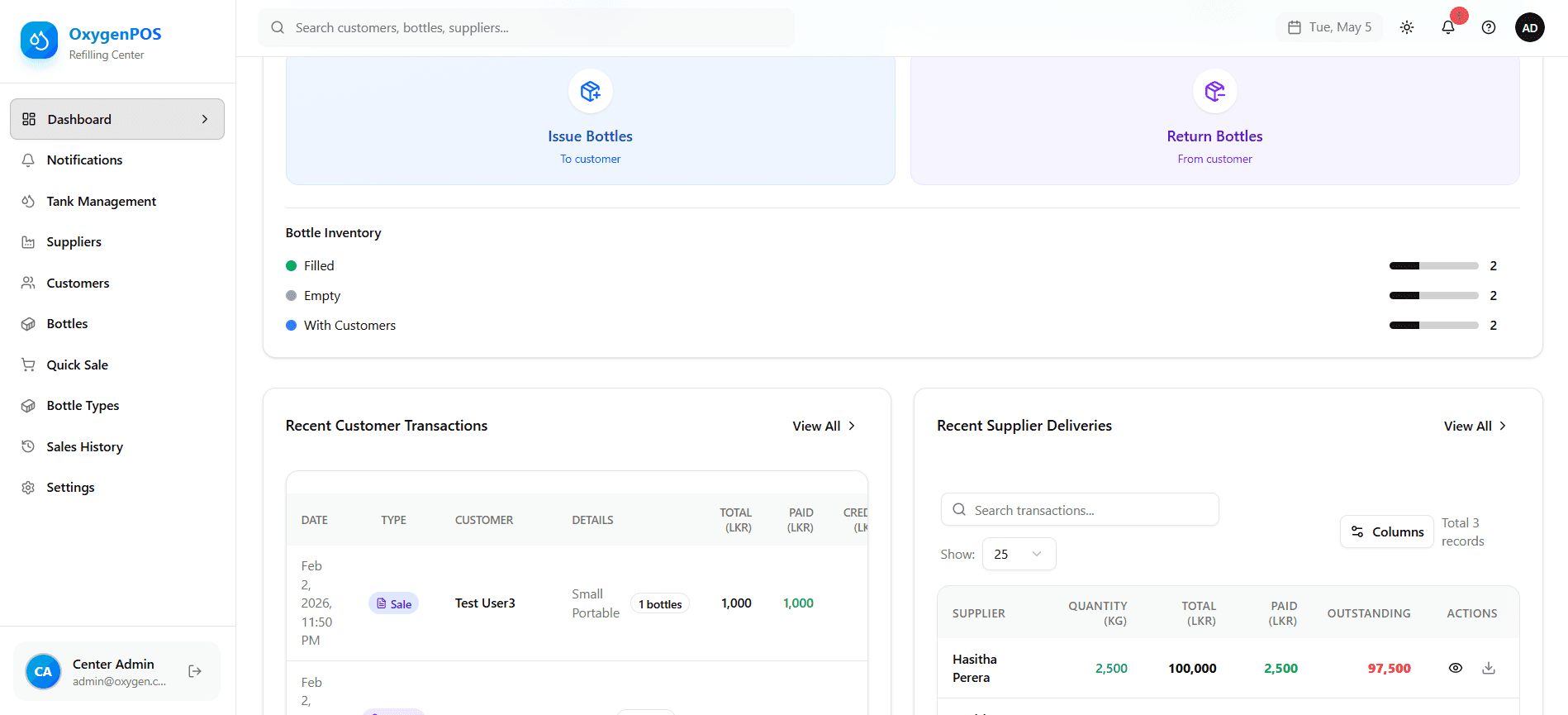Click the SUPPLIER column header
This screenshot has width=1568, height=715.
tap(979, 613)
